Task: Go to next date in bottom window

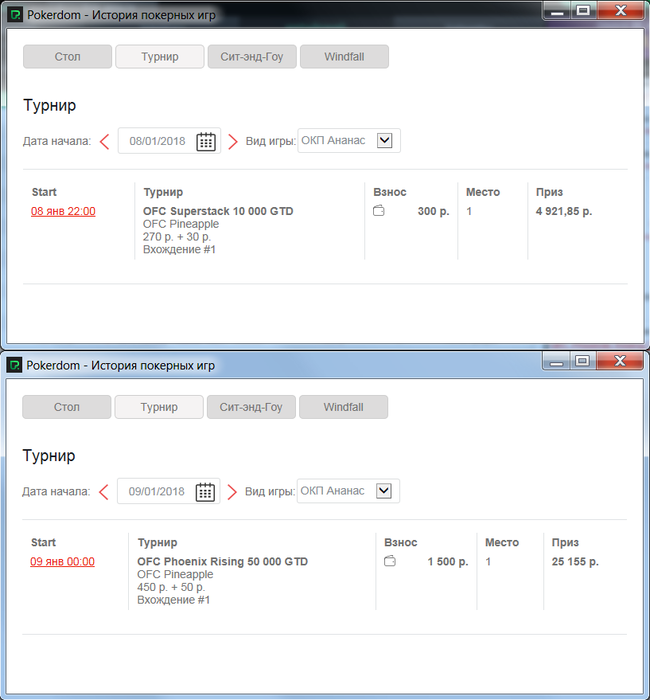Action: pos(232,492)
